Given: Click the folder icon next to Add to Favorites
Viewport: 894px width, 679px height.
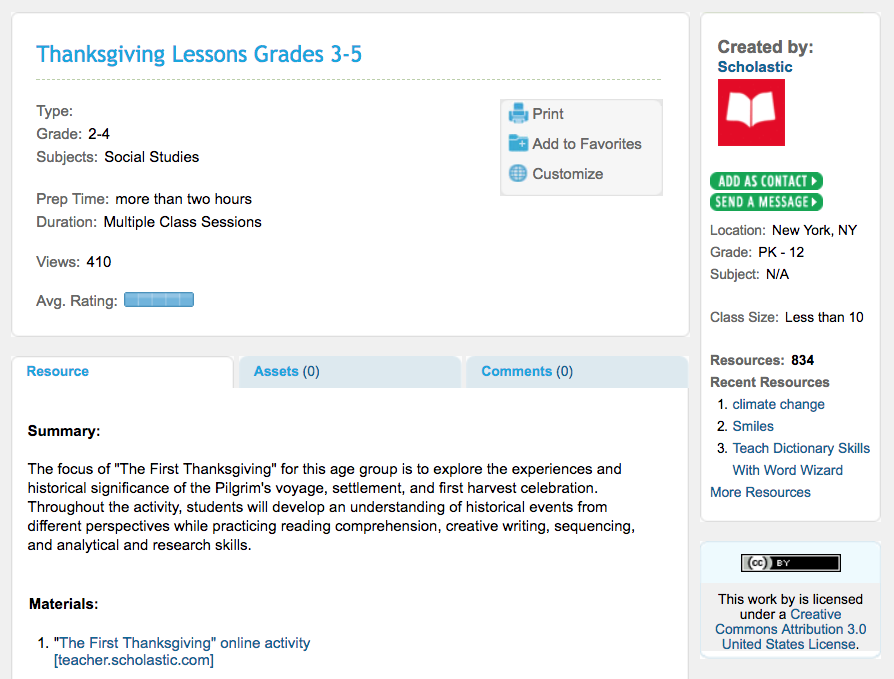Looking at the screenshot, I should click(518, 143).
